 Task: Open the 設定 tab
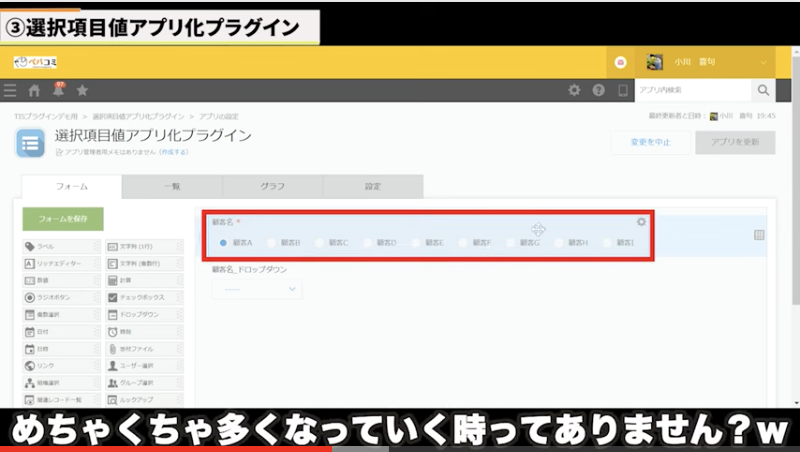372,186
